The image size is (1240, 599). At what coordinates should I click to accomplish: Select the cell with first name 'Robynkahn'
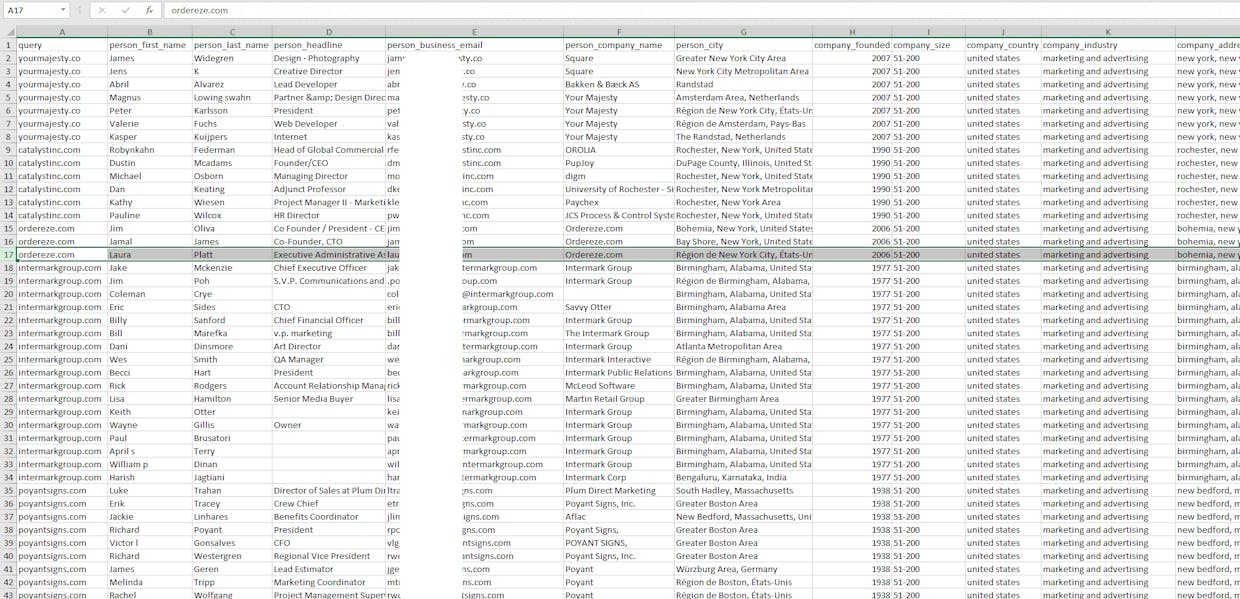point(149,150)
